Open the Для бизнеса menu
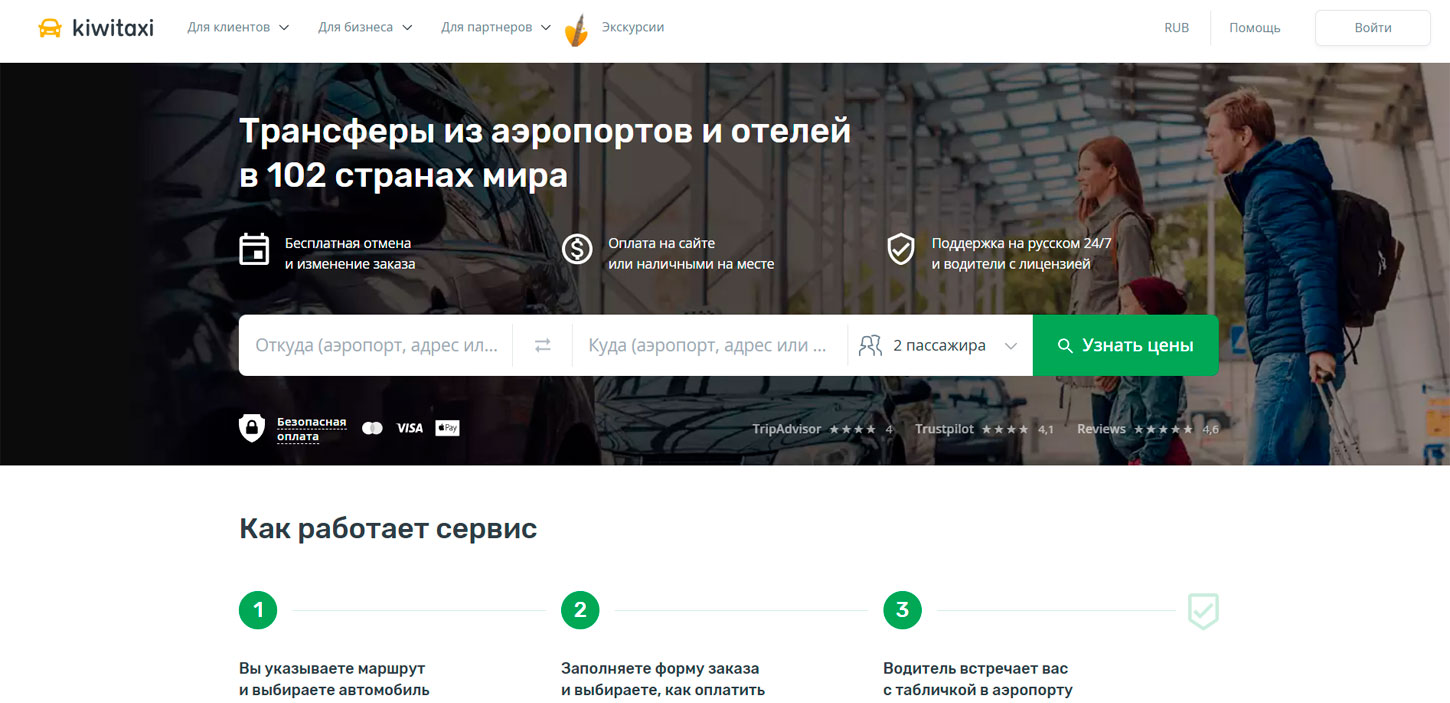1450x703 pixels. pos(365,27)
